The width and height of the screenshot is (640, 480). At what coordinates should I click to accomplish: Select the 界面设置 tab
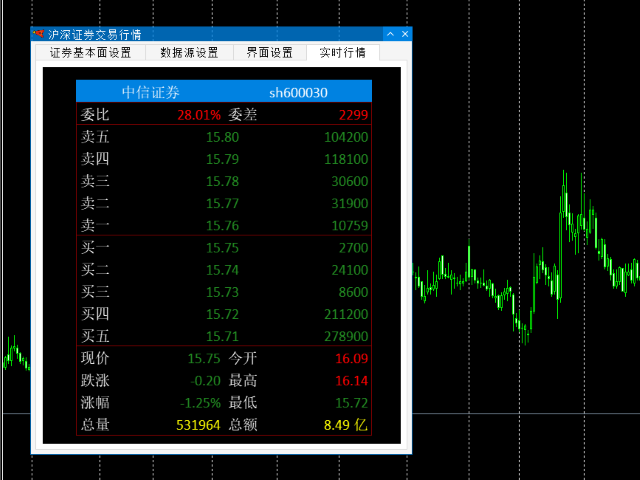click(269, 53)
